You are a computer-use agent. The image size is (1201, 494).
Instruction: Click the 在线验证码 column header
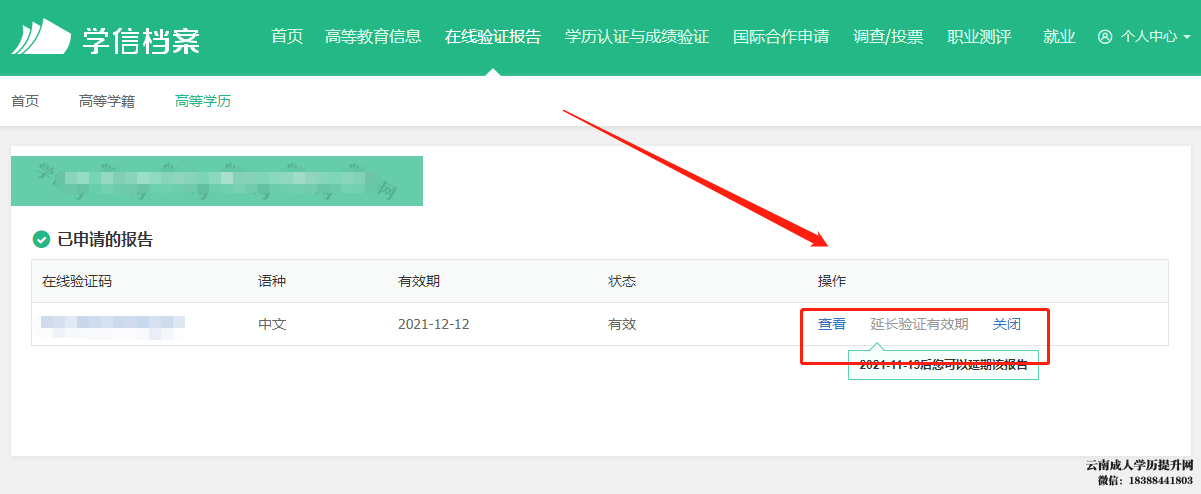click(x=77, y=281)
